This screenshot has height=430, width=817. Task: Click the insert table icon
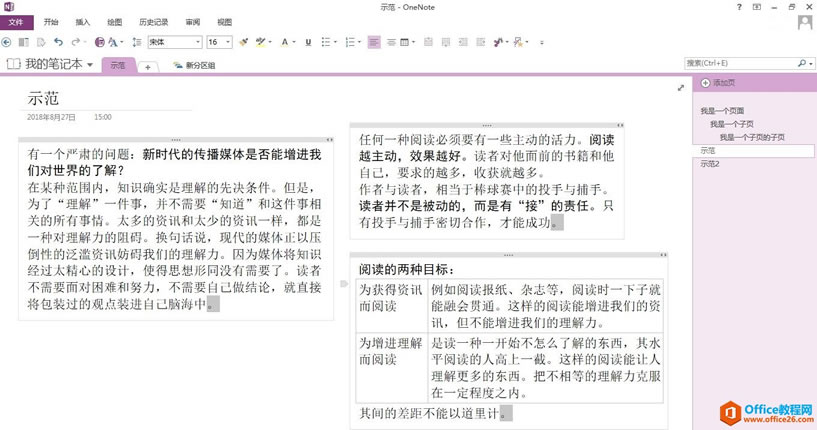[404, 42]
